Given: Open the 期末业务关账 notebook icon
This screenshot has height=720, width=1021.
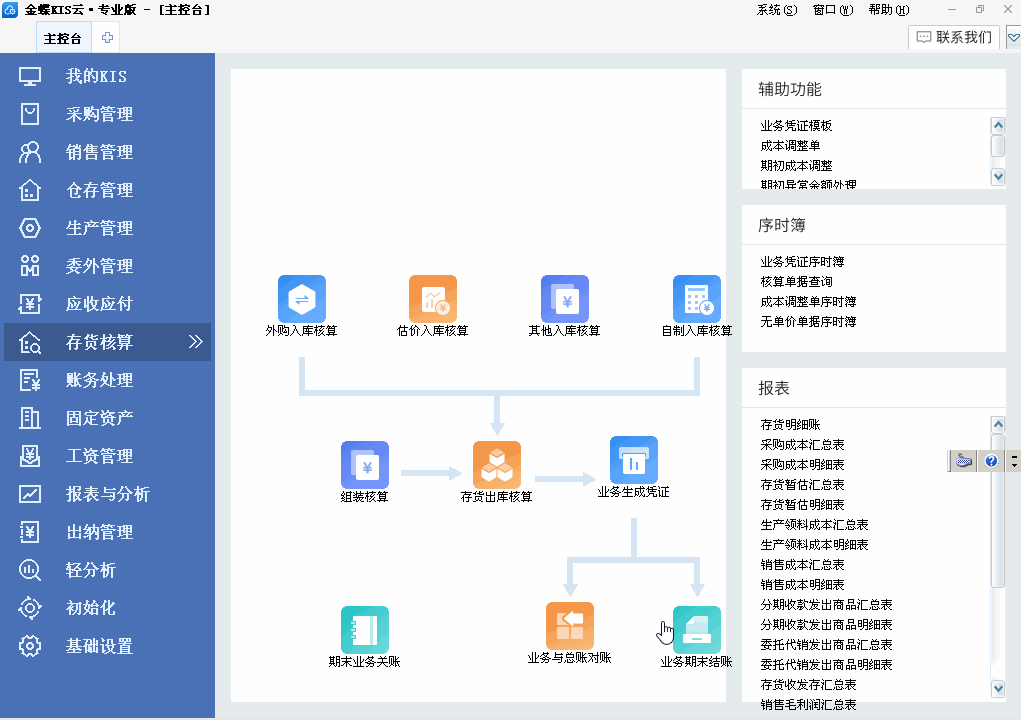Looking at the screenshot, I should coord(365,630).
